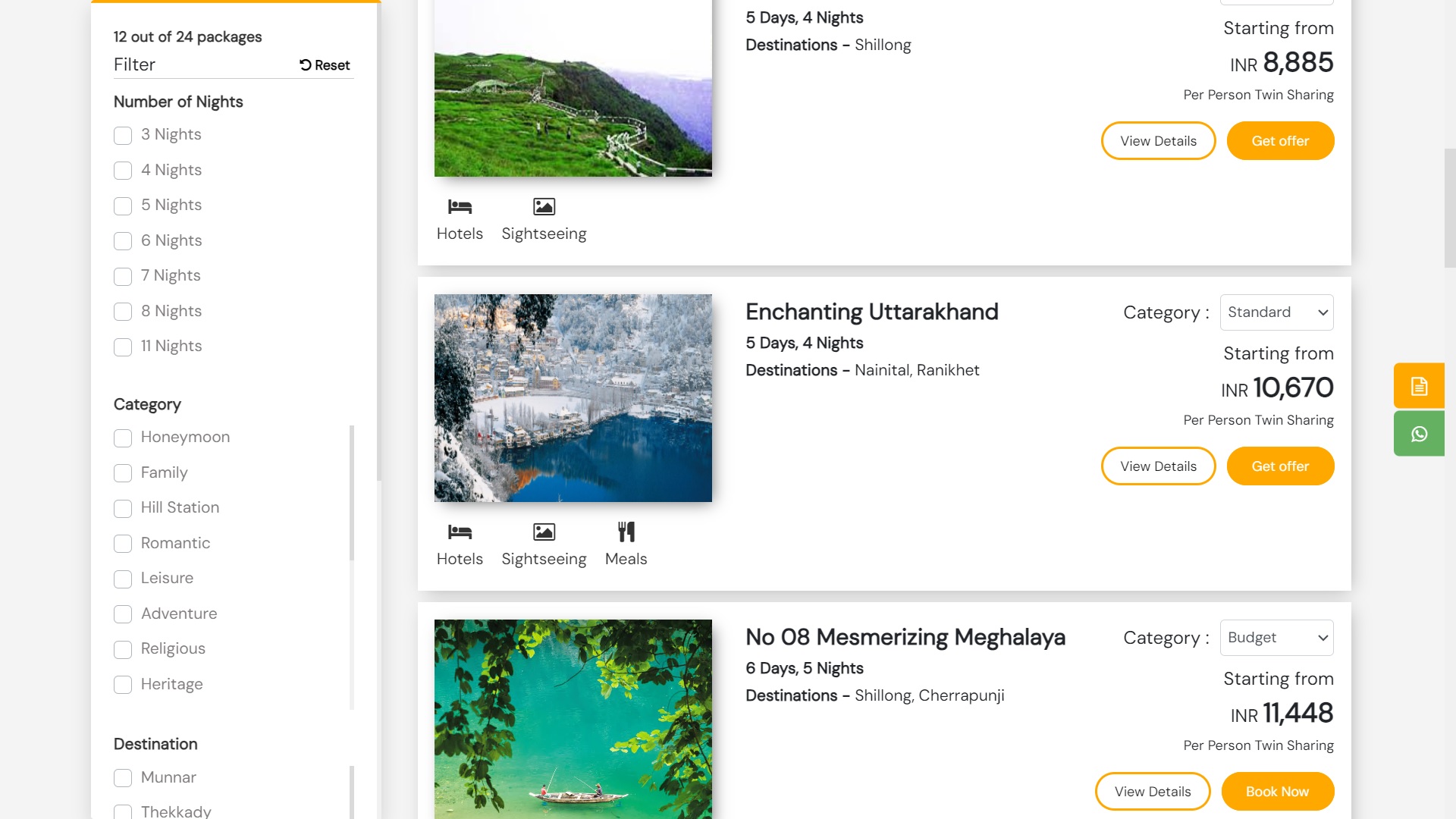This screenshot has width=1456, height=819.
Task: Open the Enchanting Uttarakhand snowy lake thumbnail
Action: tap(573, 398)
